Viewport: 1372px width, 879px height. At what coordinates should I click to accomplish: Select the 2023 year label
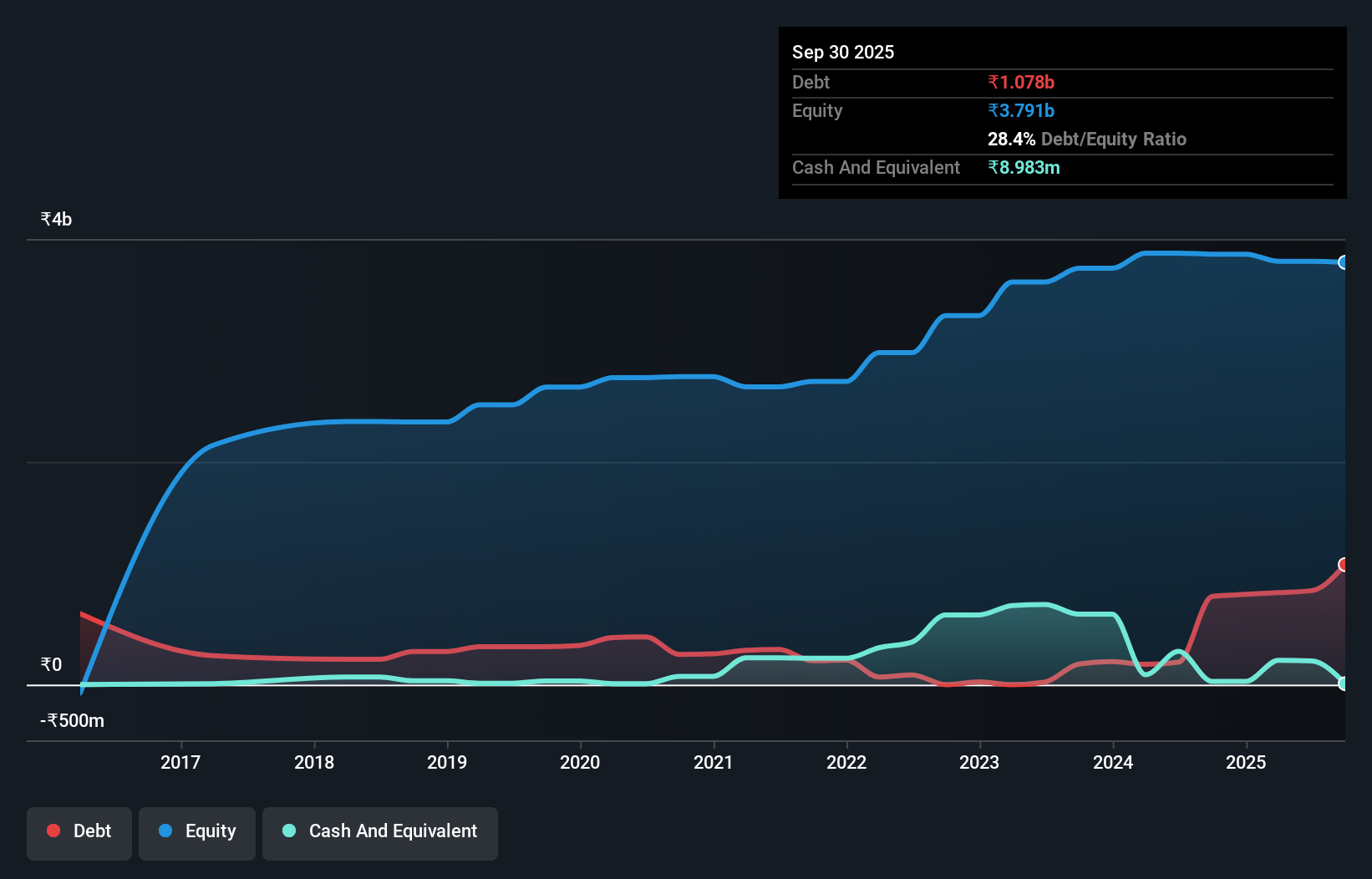click(x=979, y=762)
